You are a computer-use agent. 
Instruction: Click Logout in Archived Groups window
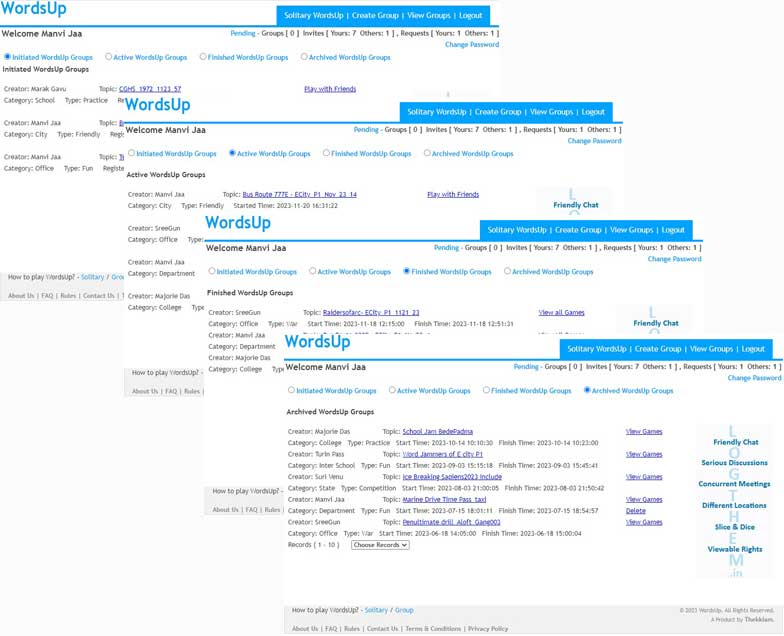tap(753, 349)
